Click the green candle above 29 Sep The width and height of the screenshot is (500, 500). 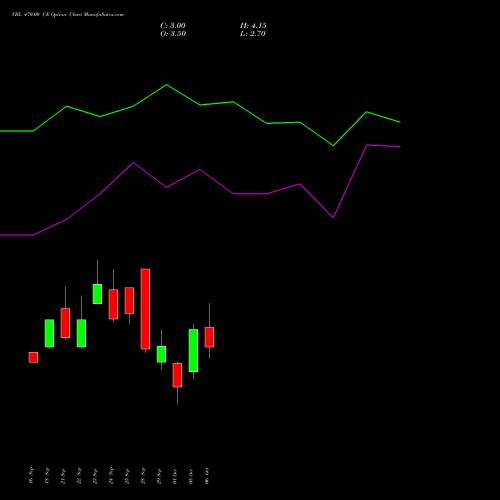click(161, 354)
